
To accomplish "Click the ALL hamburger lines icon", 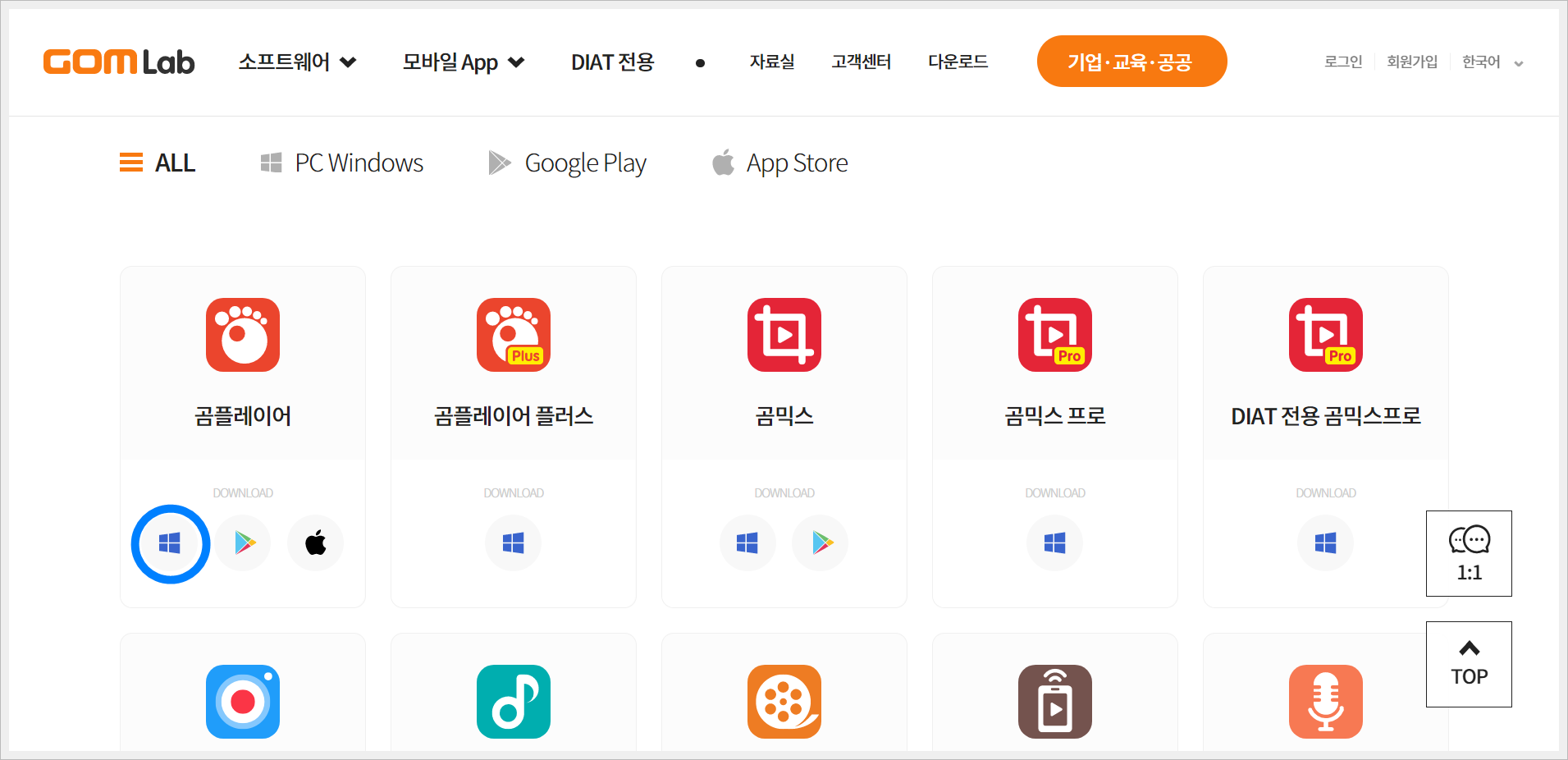I will [x=131, y=163].
